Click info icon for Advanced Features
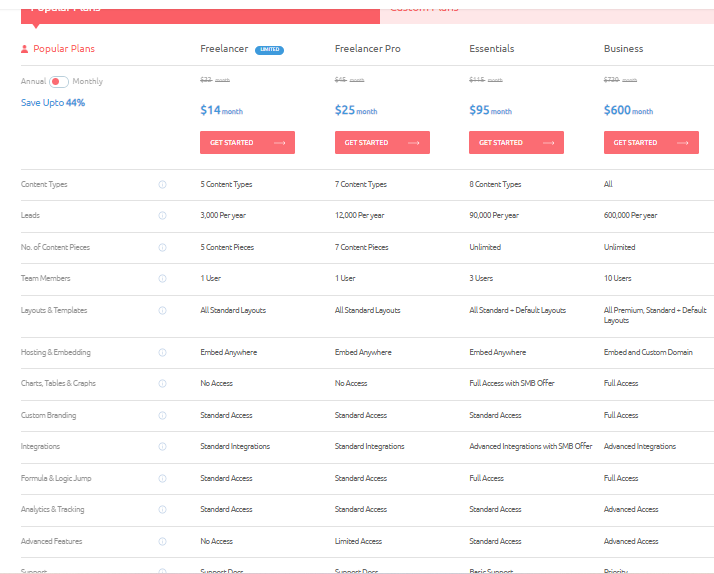714x574 pixels. pyautogui.click(x=162, y=541)
